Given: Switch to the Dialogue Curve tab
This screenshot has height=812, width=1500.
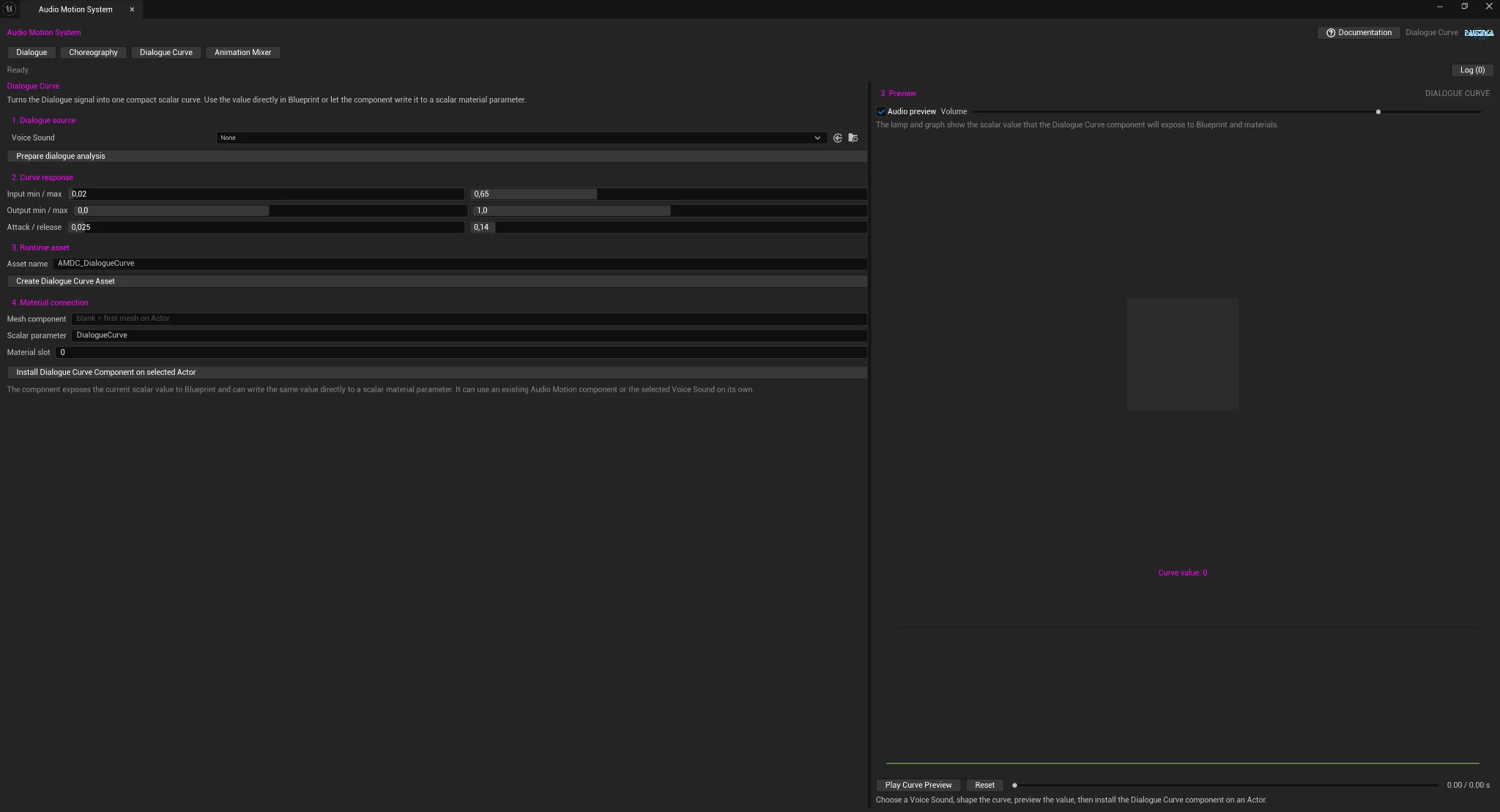Looking at the screenshot, I should click(x=166, y=53).
